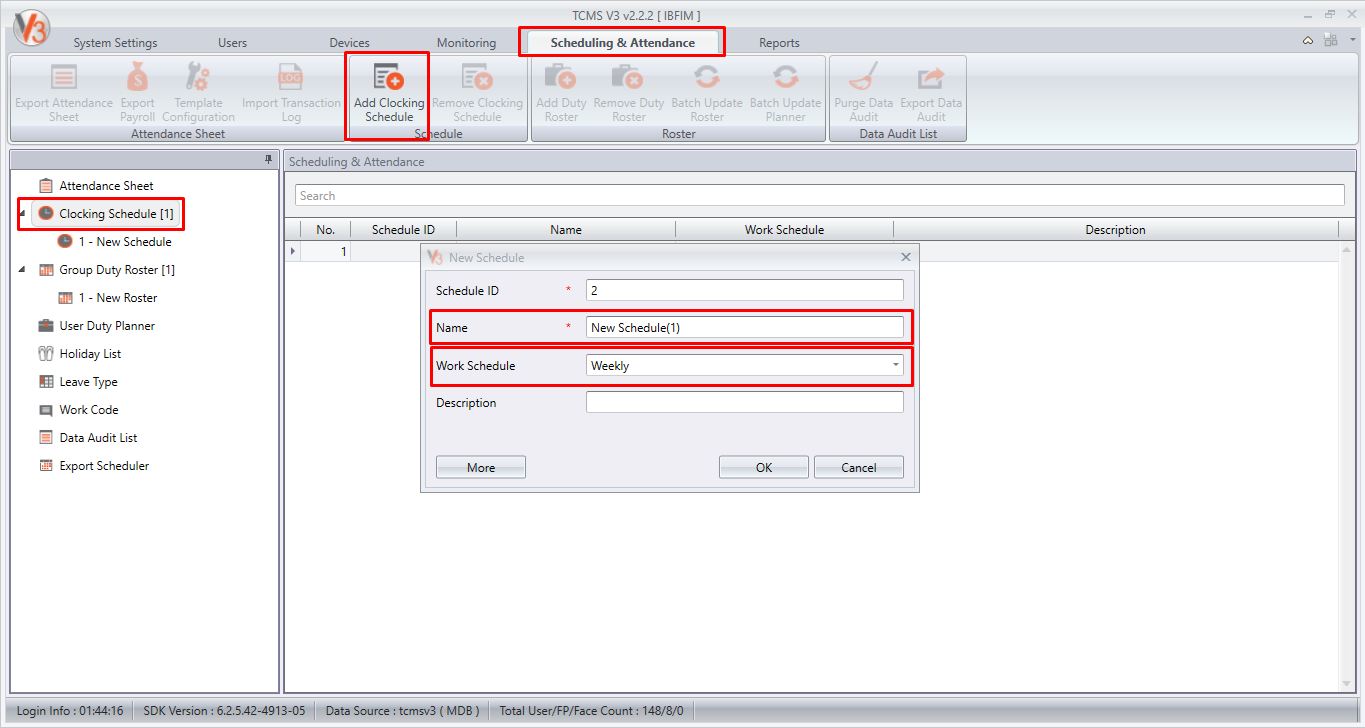Click the Login Info status entry
The width and height of the screenshot is (1365, 728).
70,711
